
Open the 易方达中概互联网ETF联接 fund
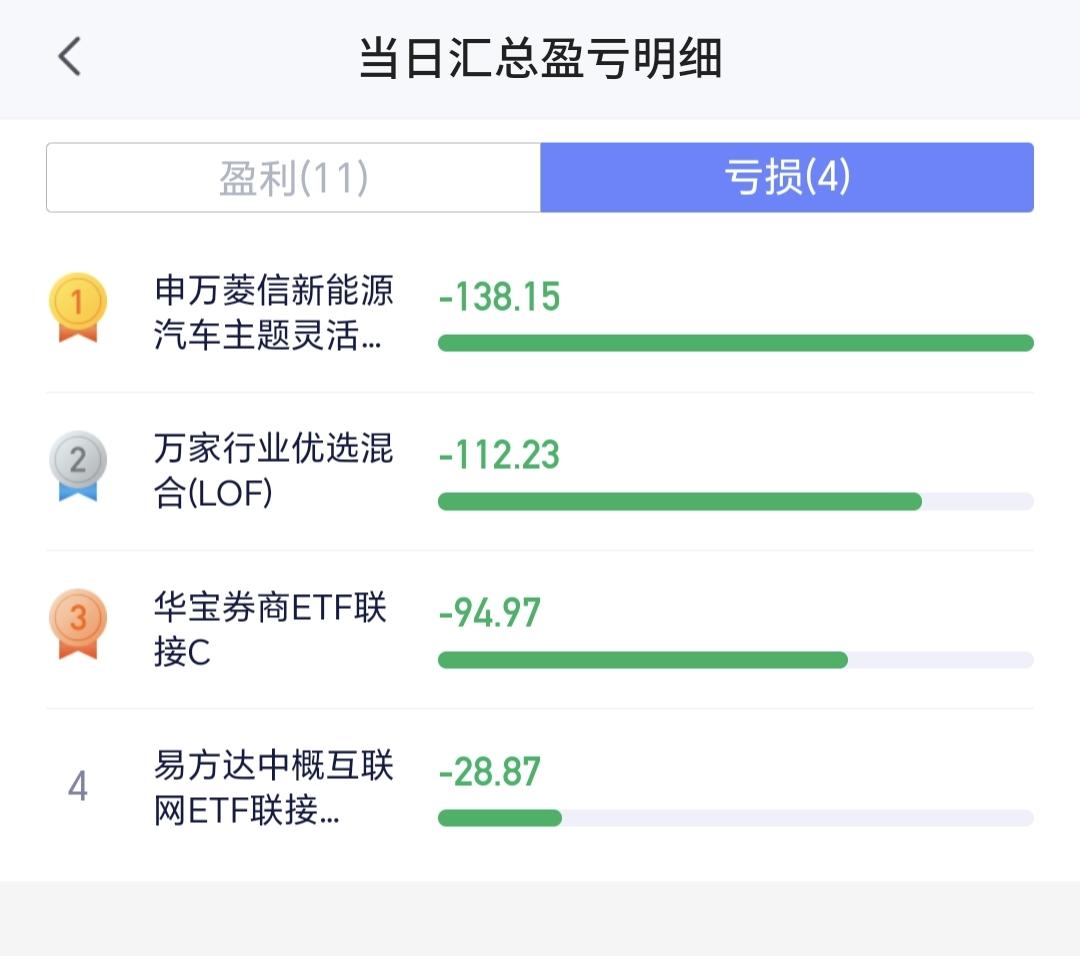[273, 788]
